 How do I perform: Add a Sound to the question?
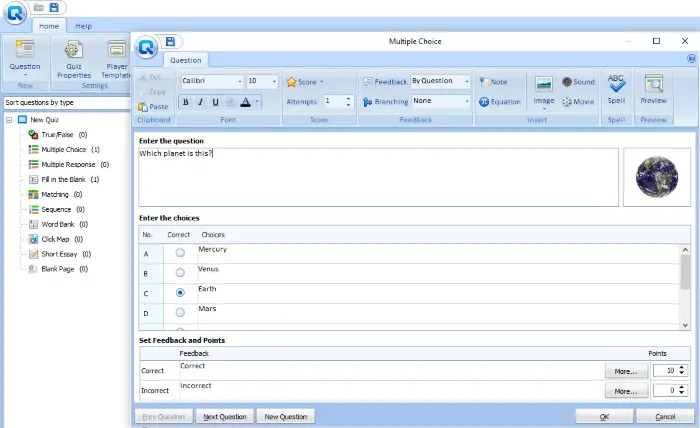tap(578, 82)
